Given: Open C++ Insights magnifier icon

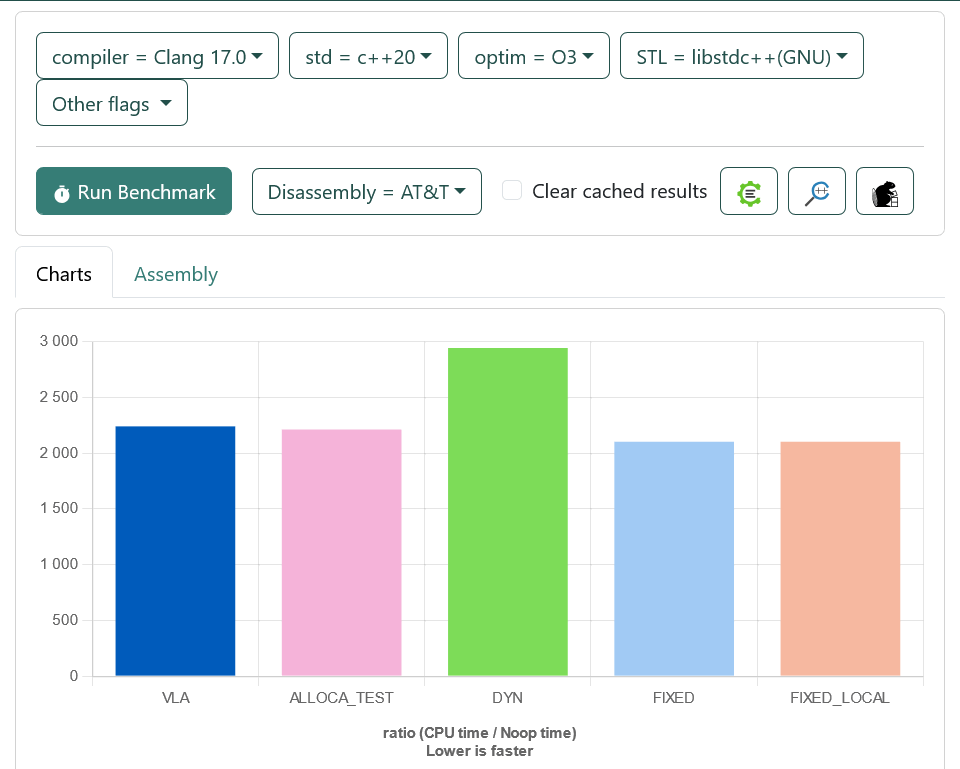Looking at the screenshot, I should pyautogui.click(x=817, y=191).
